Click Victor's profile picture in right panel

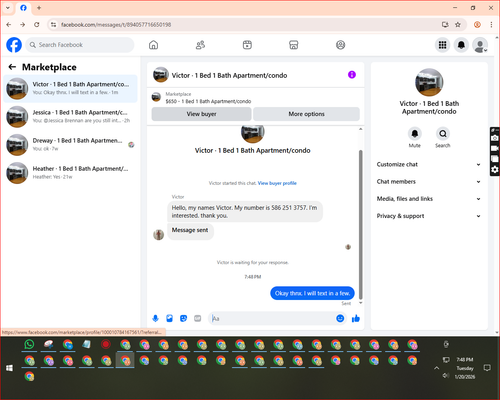(x=429, y=82)
